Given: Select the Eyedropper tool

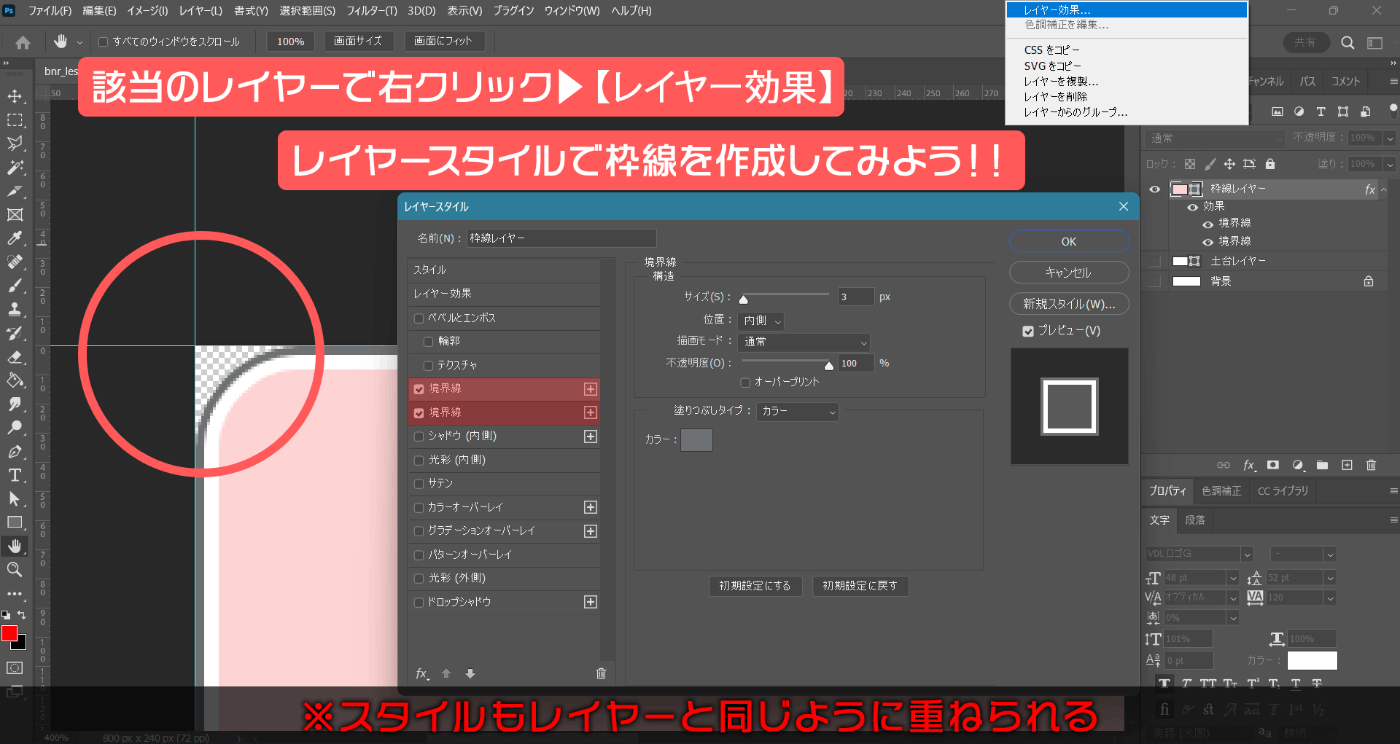Looking at the screenshot, I should pos(15,238).
